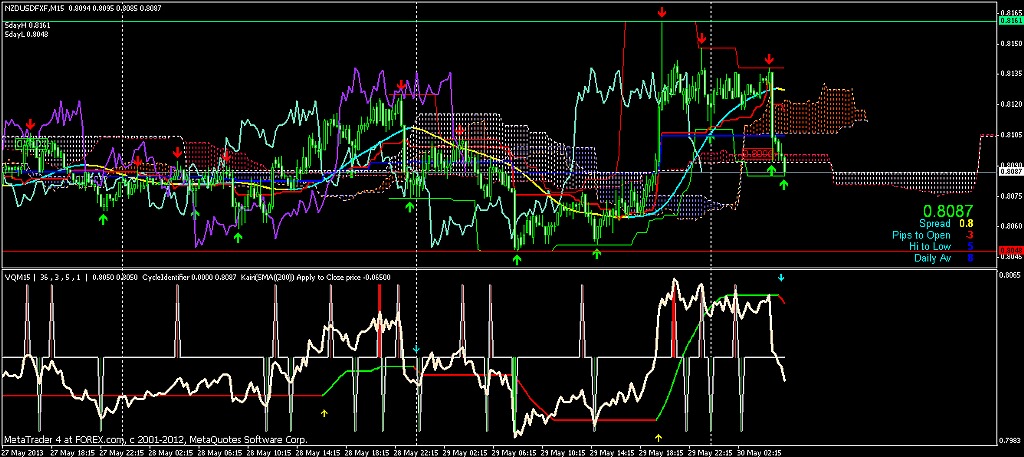Screen dimensions: 1024x457
Task: Click the 27 May 2013 date label
Action: click(22, 452)
